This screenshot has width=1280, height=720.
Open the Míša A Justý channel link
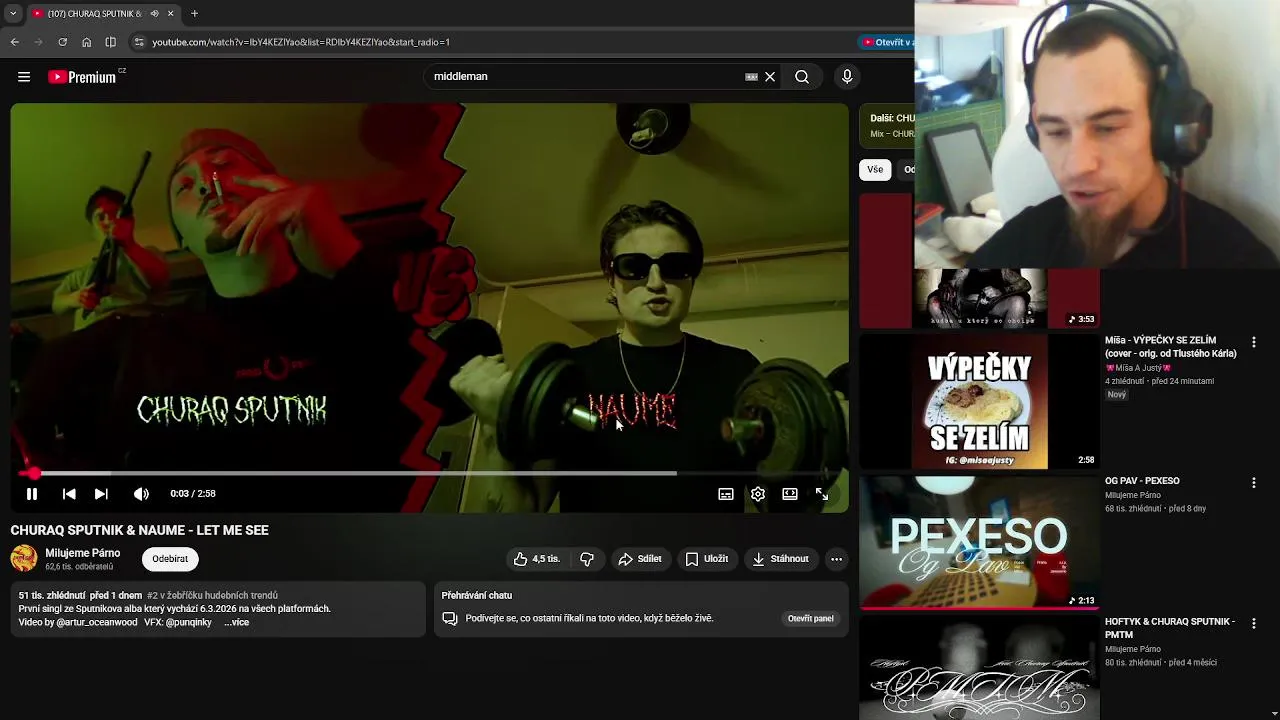pos(1138,368)
